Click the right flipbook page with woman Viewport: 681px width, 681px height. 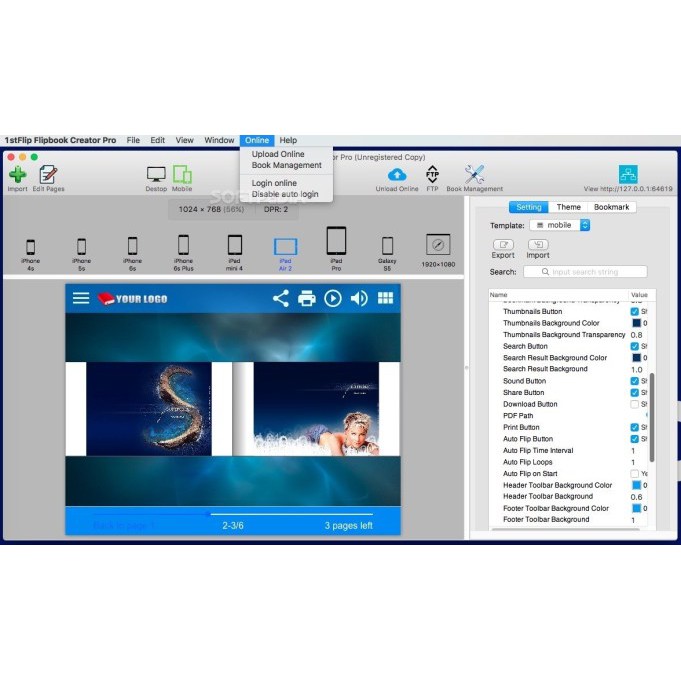click(x=316, y=409)
